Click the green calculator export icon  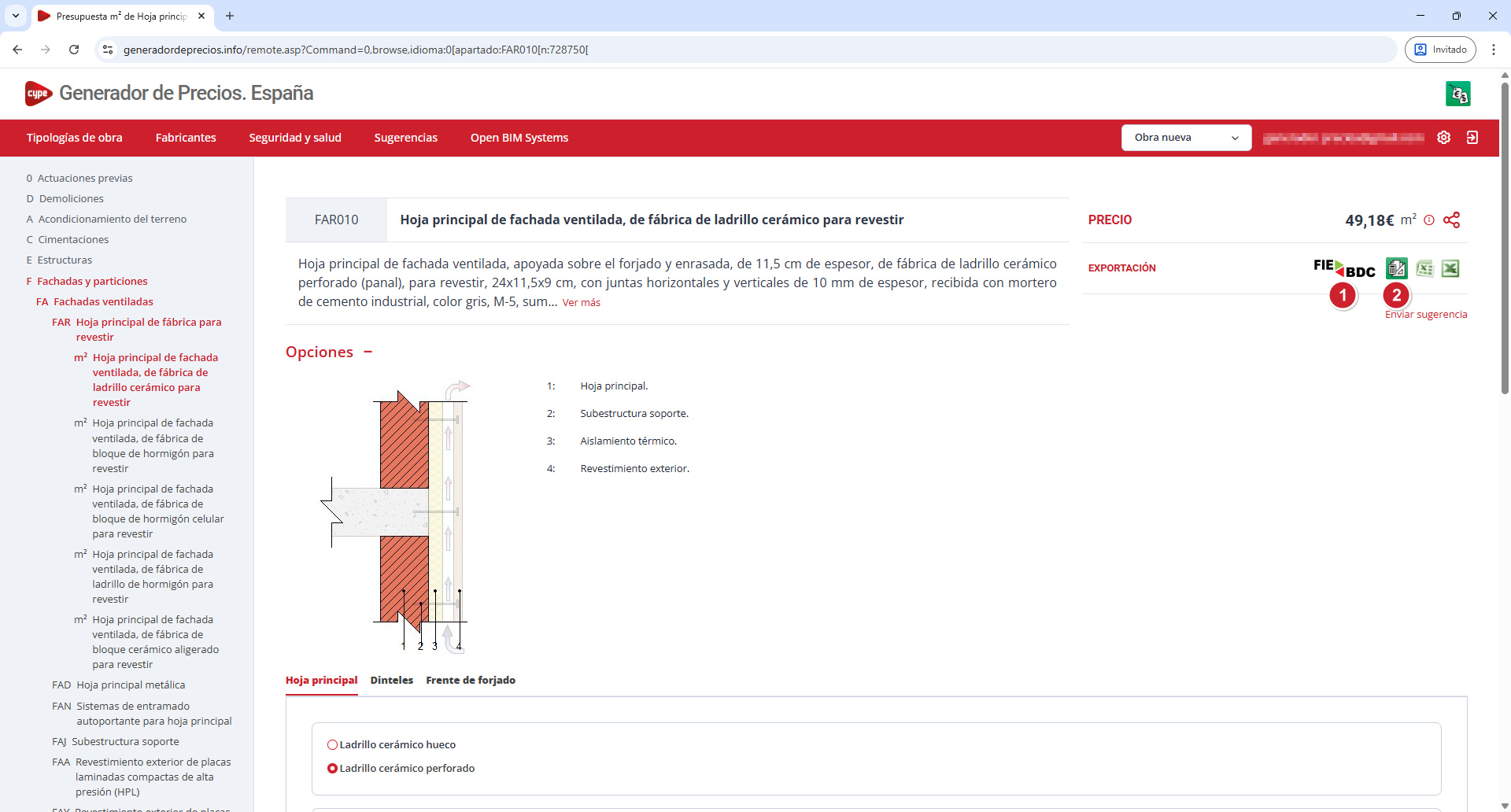click(1397, 268)
